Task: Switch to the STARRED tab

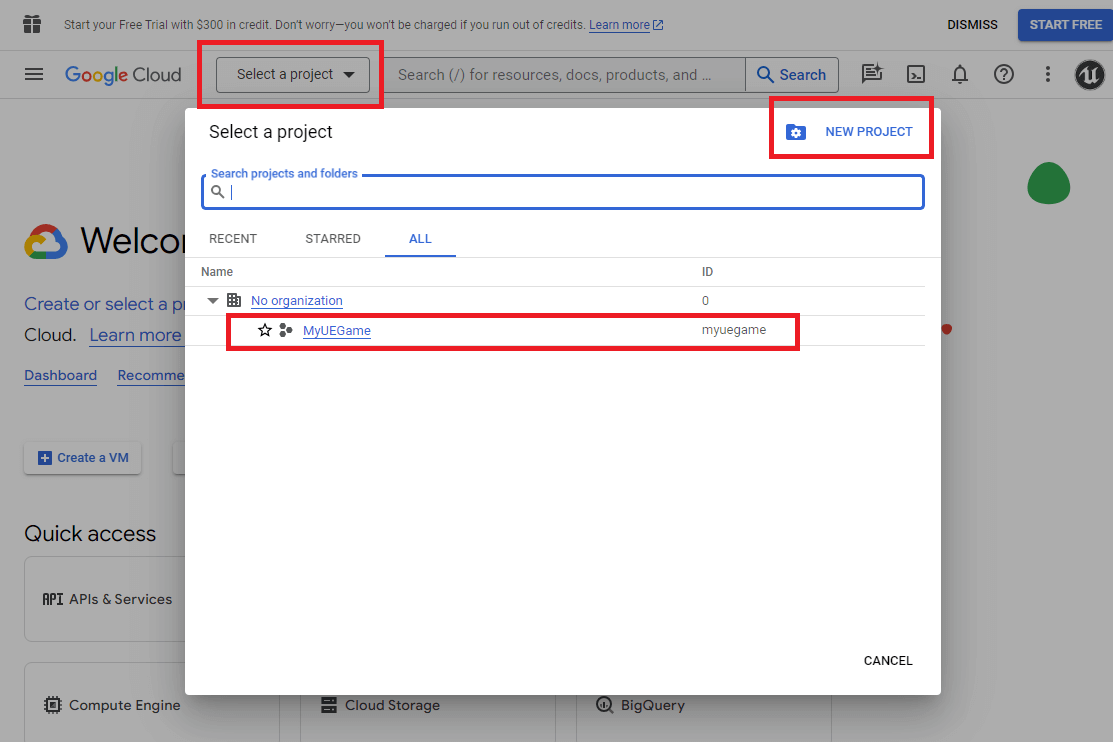Action: (333, 239)
